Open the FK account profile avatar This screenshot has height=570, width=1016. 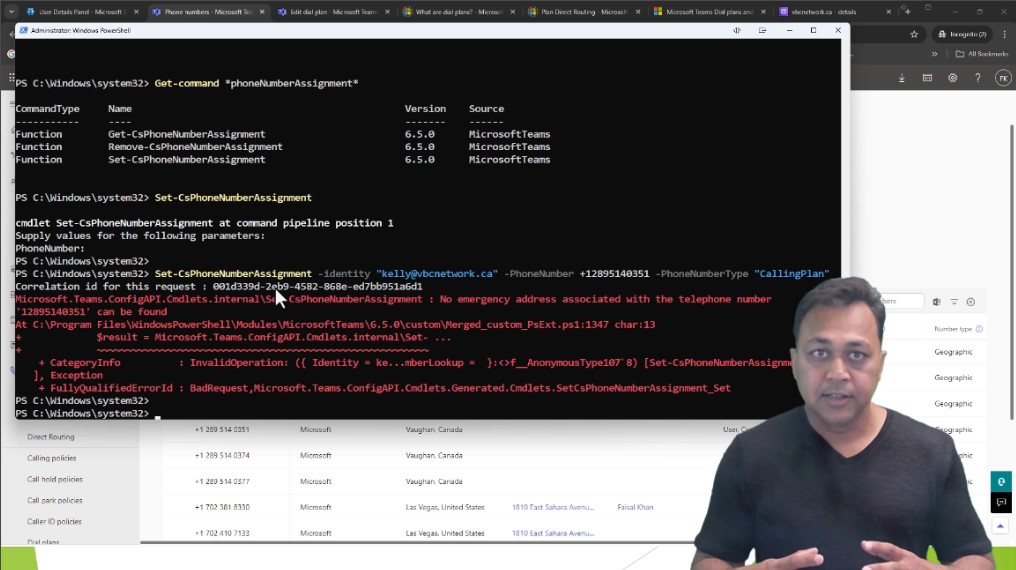[1002, 78]
